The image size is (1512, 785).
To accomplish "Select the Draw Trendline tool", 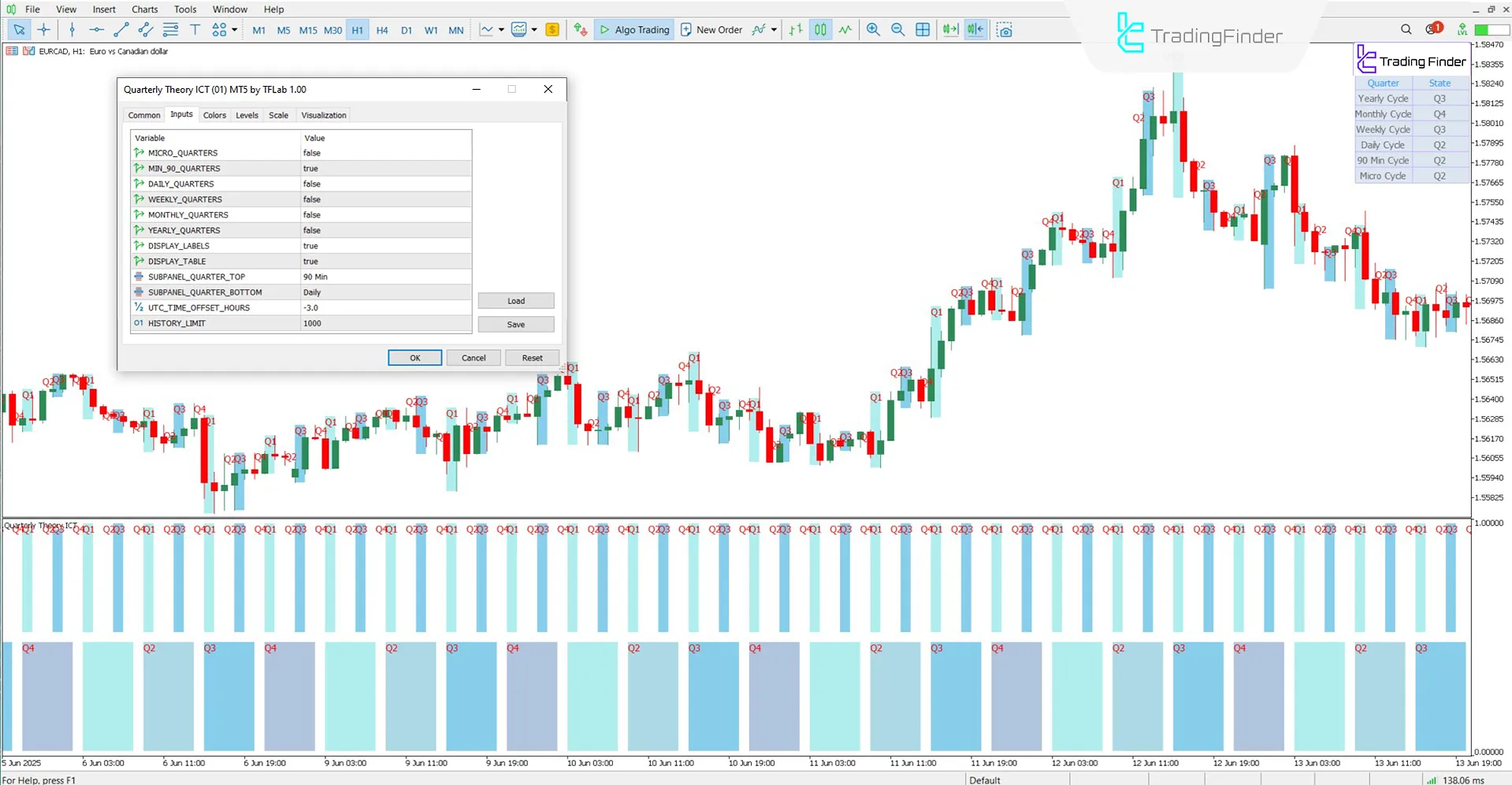I will coord(121,29).
